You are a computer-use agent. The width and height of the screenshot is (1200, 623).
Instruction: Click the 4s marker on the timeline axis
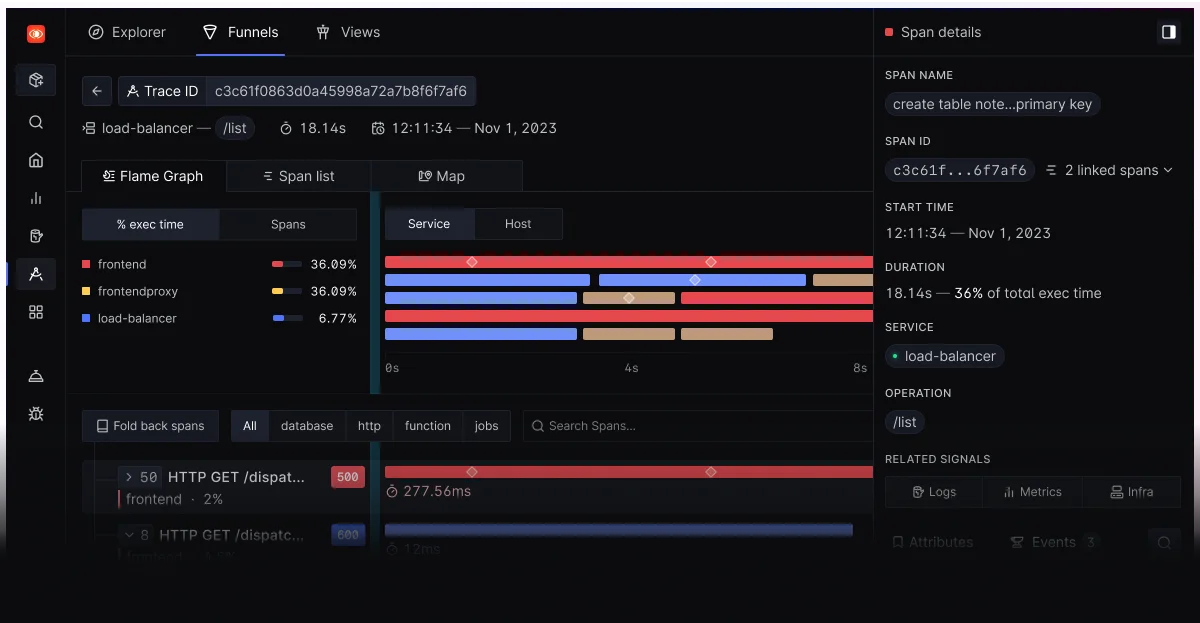click(x=631, y=368)
